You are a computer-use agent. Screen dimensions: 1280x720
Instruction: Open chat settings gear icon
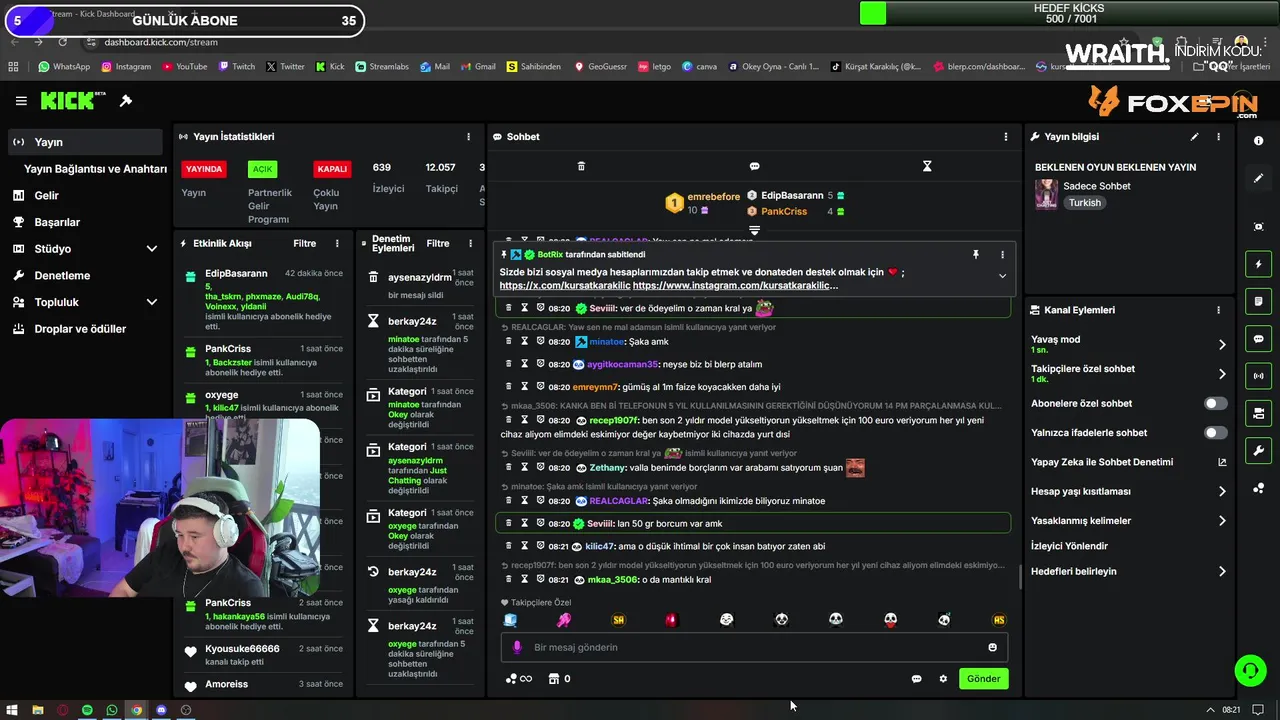coord(943,679)
